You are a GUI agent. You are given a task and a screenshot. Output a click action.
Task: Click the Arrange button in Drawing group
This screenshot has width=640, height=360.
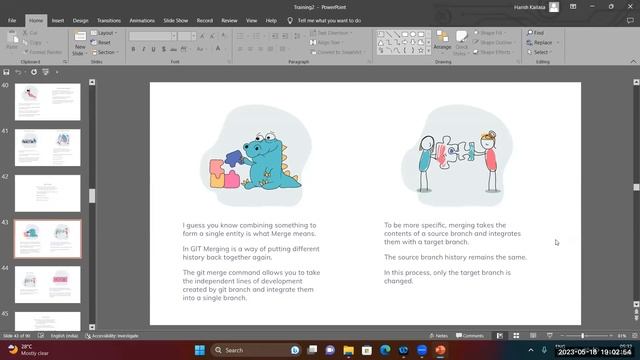tap(442, 41)
